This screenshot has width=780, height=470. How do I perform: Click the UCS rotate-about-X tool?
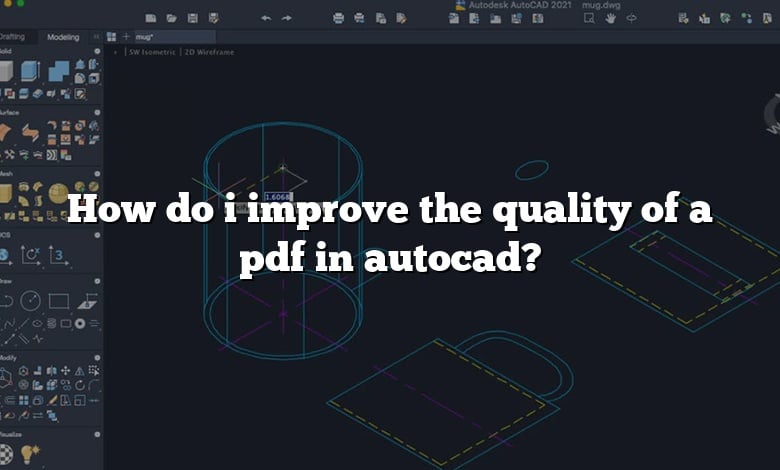pos(30,255)
